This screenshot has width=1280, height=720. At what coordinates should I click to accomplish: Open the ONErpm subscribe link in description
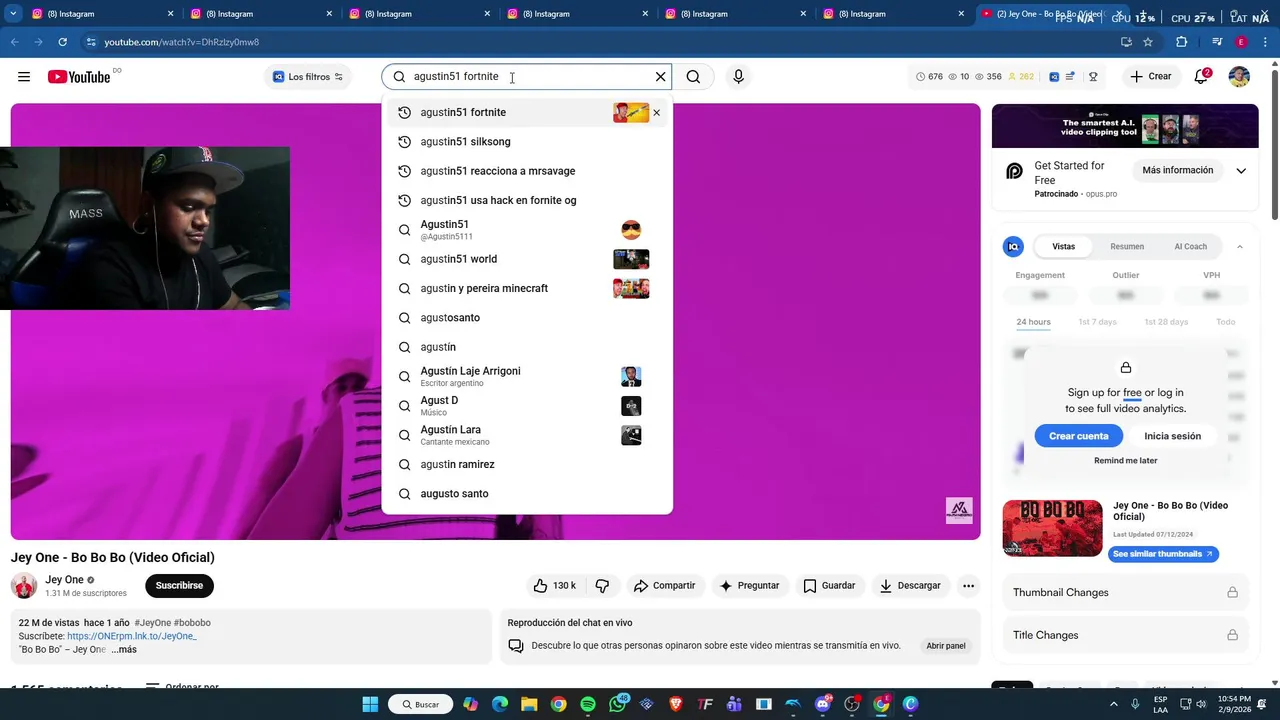click(x=132, y=637)
